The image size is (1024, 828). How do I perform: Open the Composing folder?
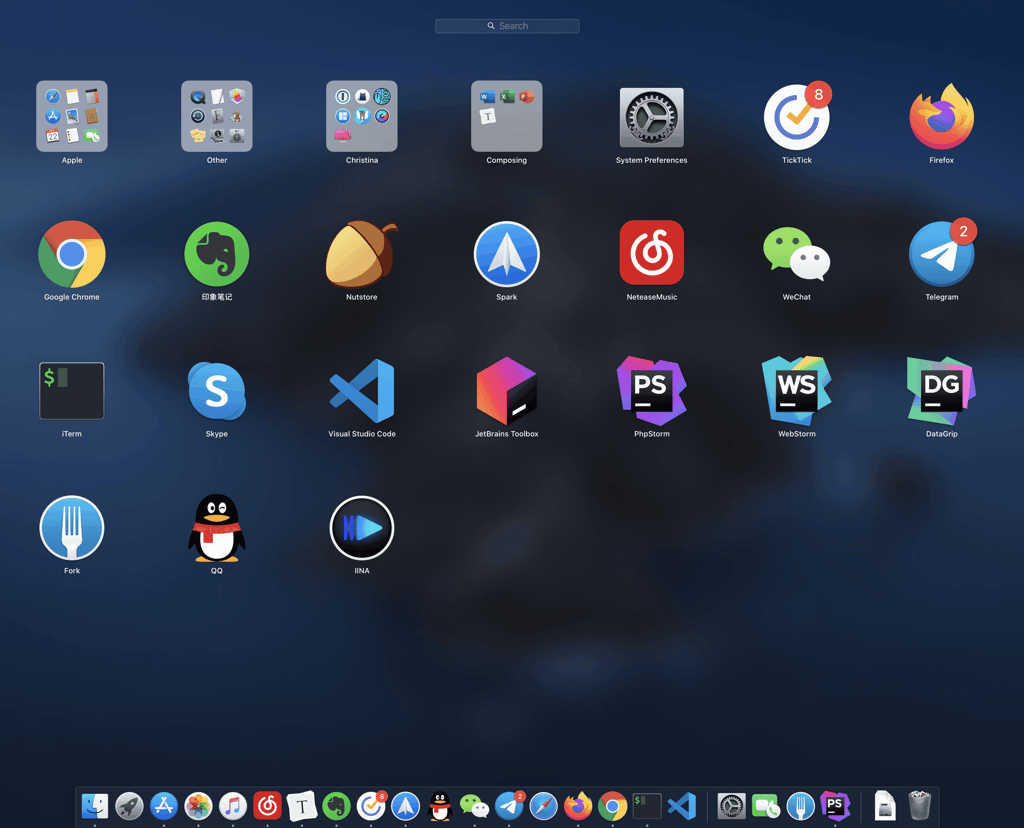[507, 116]
